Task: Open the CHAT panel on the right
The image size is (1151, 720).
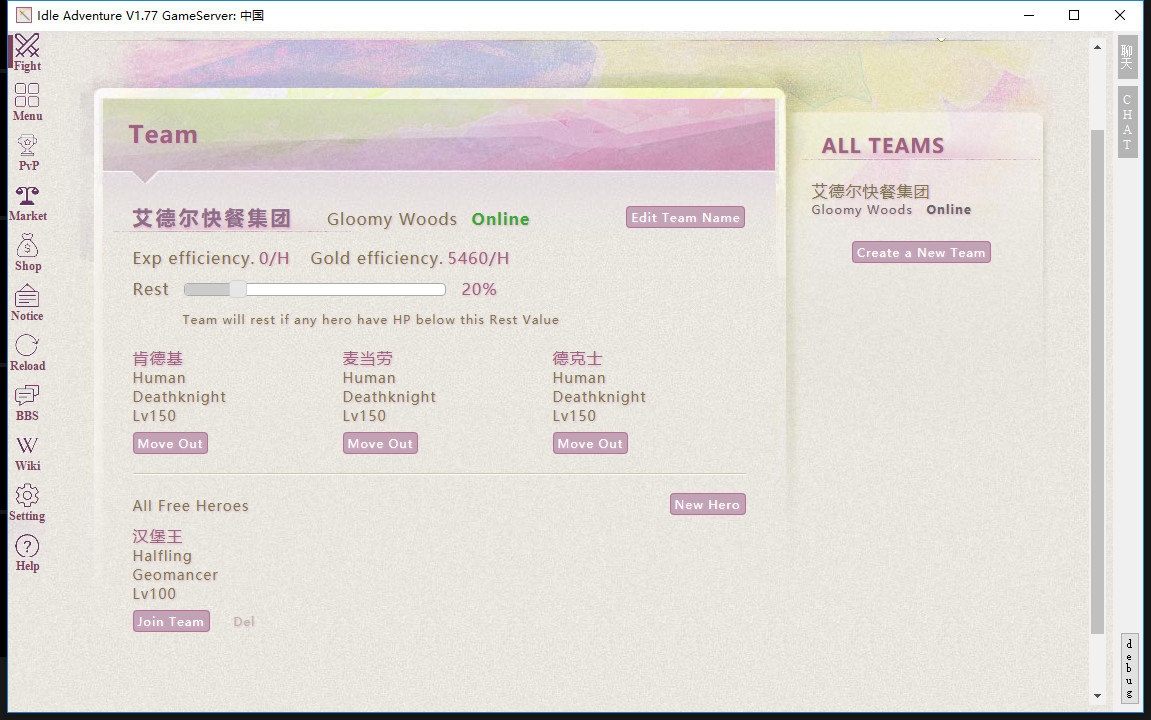Action: [x=1127, y=120]
